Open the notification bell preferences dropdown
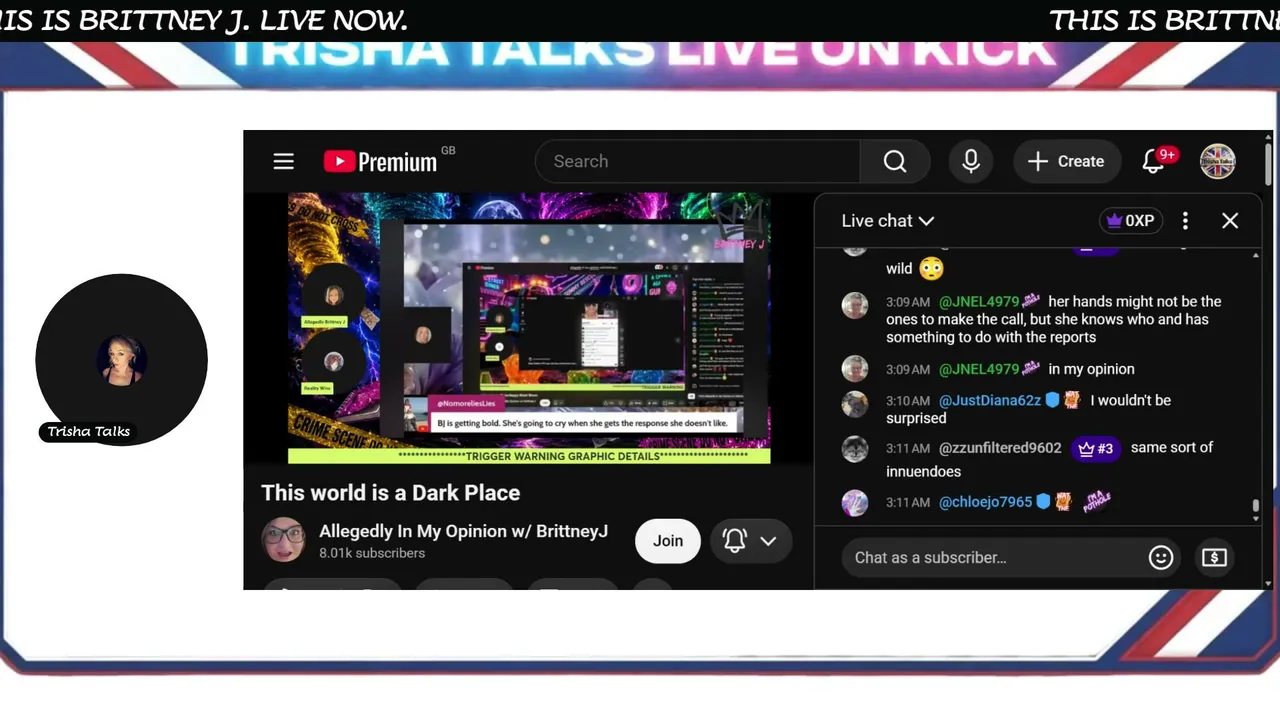 pos(751,541)
